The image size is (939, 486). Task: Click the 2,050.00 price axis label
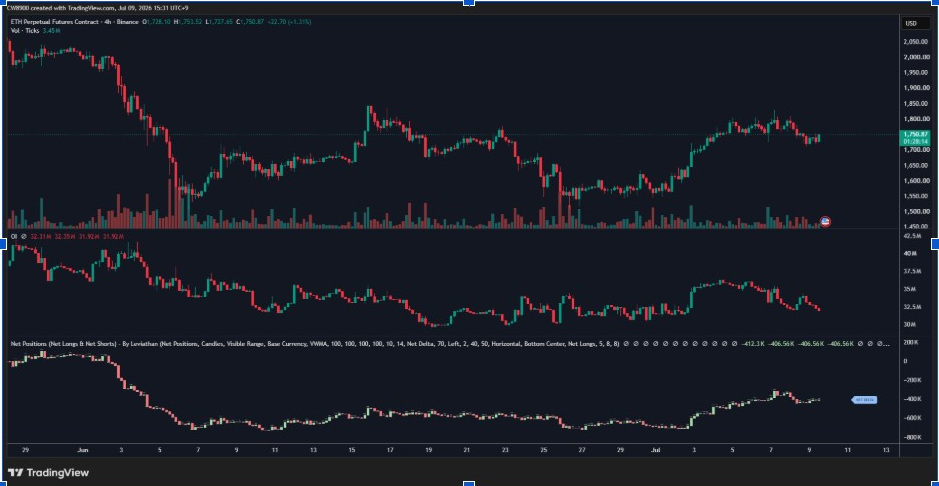click(917, 42)
